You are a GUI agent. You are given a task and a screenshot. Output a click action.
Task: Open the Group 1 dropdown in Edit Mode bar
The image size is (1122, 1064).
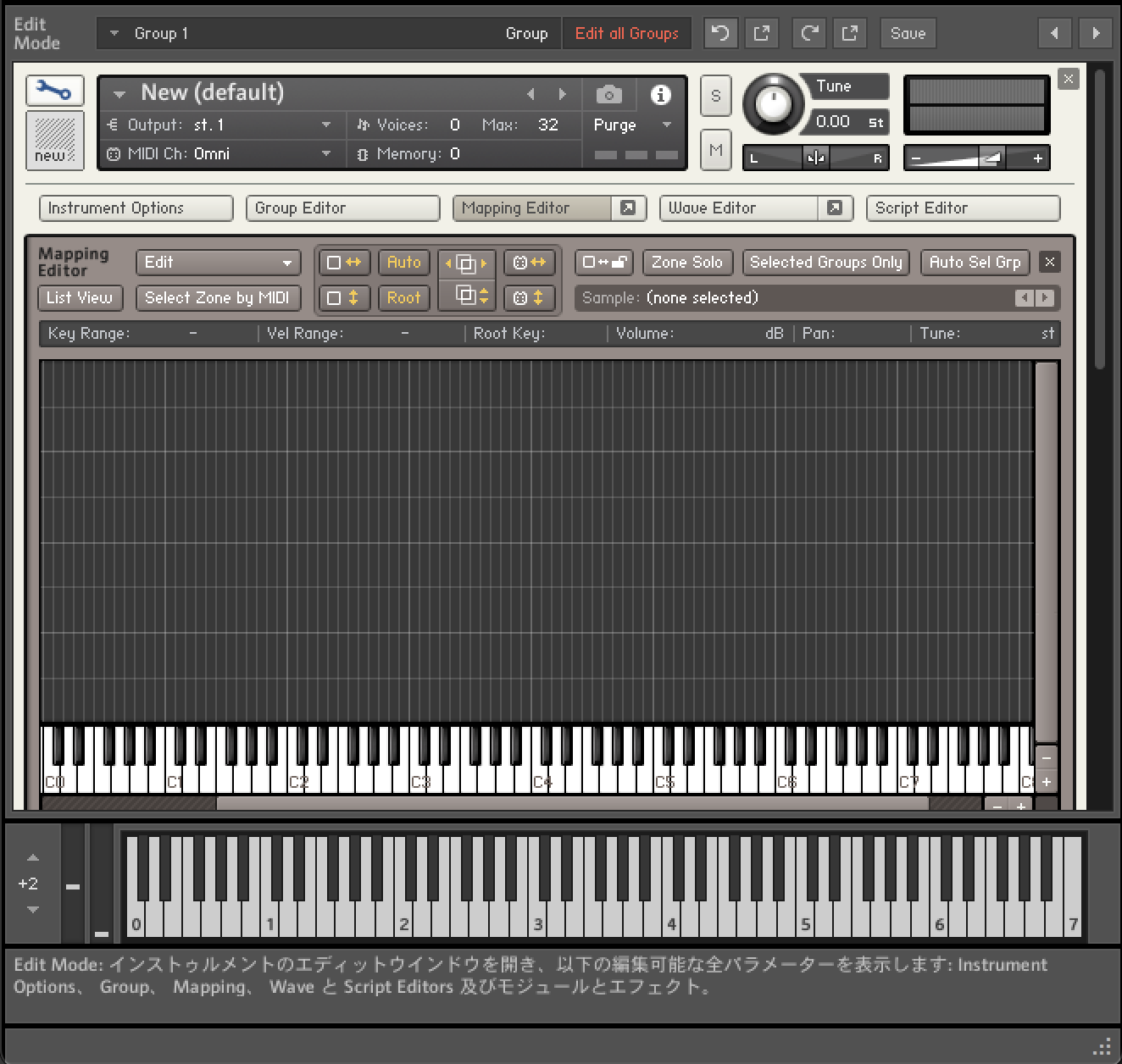pos(114,34)
